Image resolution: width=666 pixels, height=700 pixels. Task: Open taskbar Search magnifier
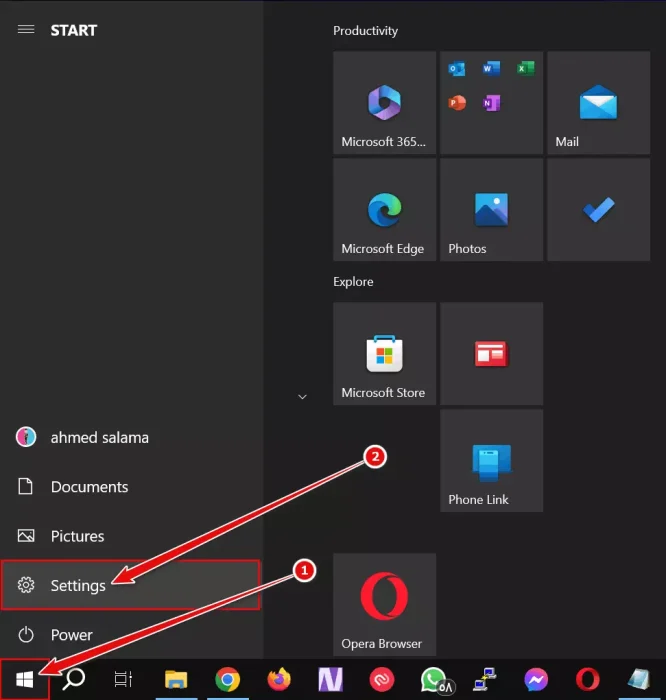point(74,679)
